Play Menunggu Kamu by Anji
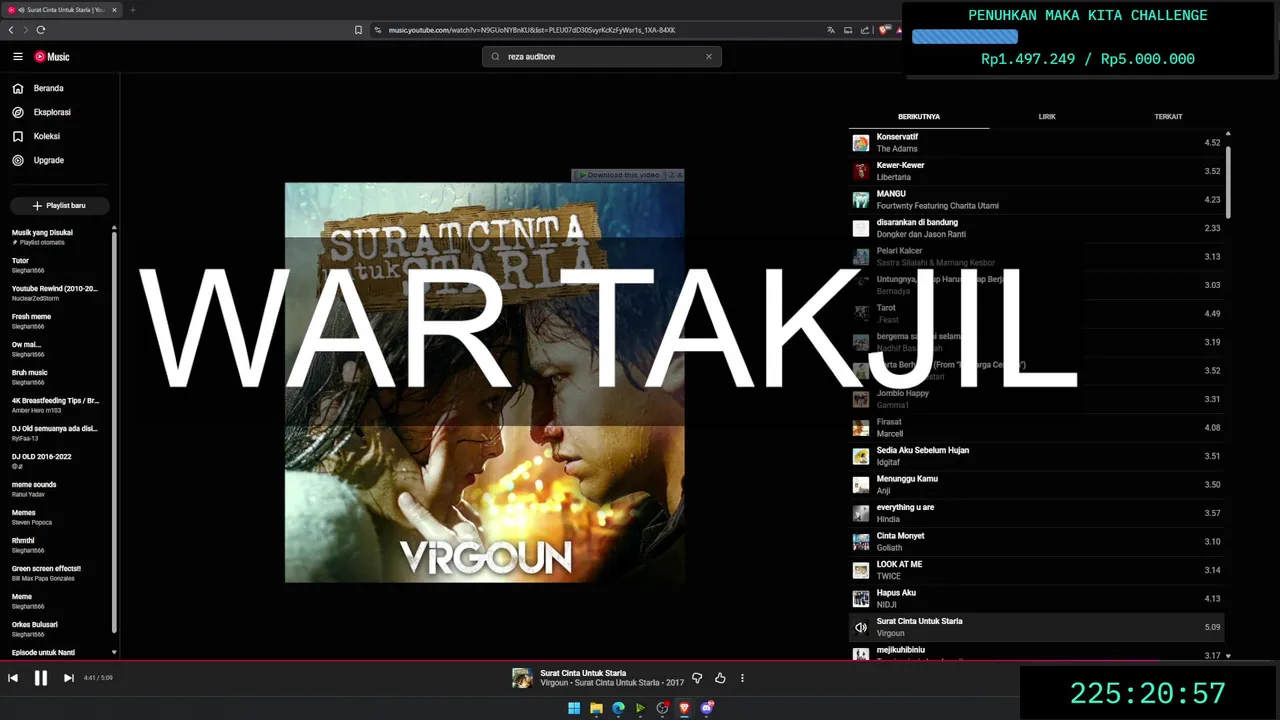The image size is (1280, 720). point(1036,485)
